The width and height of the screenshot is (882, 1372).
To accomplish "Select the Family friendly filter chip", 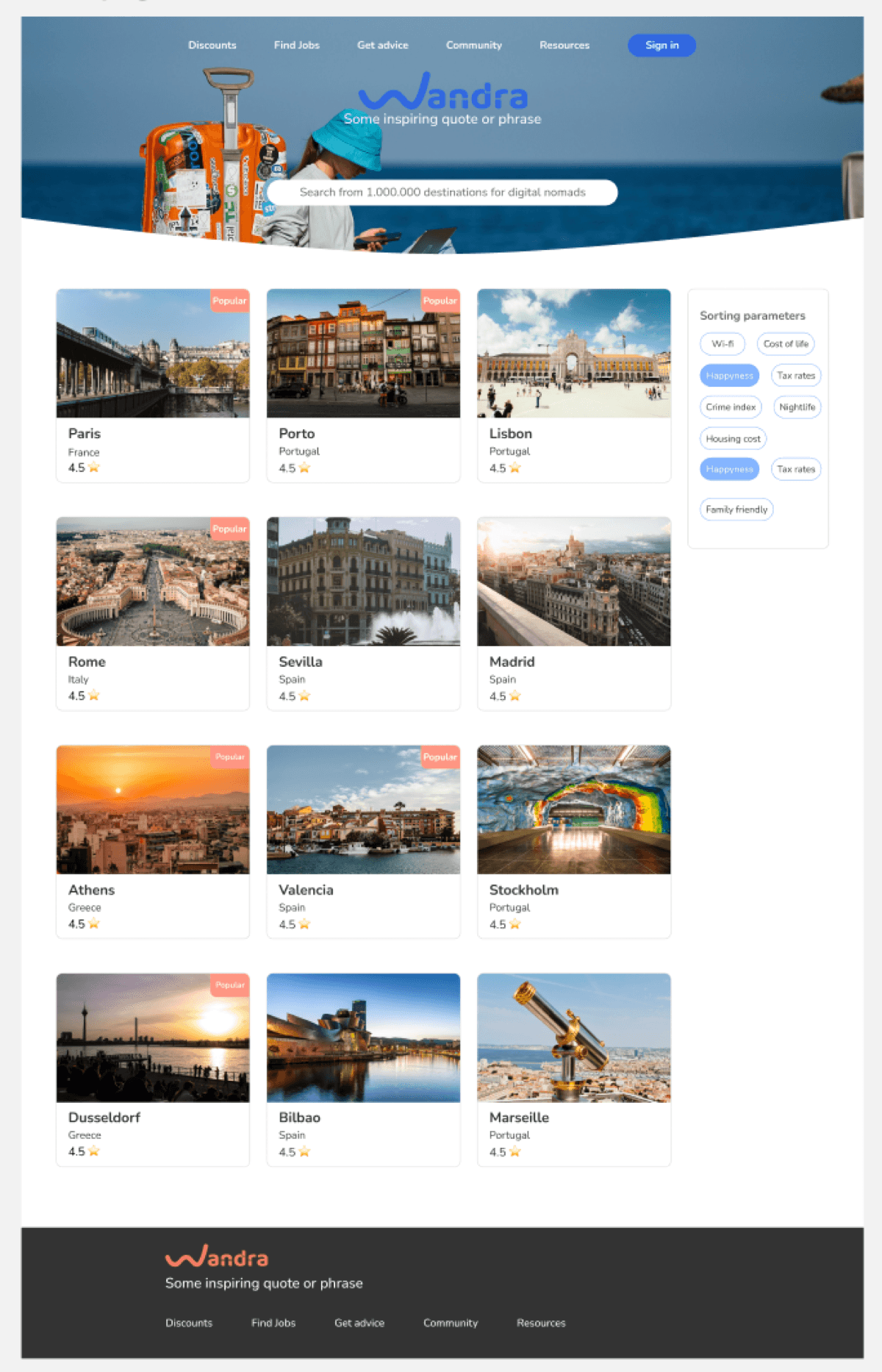I will tap(736, 510).
